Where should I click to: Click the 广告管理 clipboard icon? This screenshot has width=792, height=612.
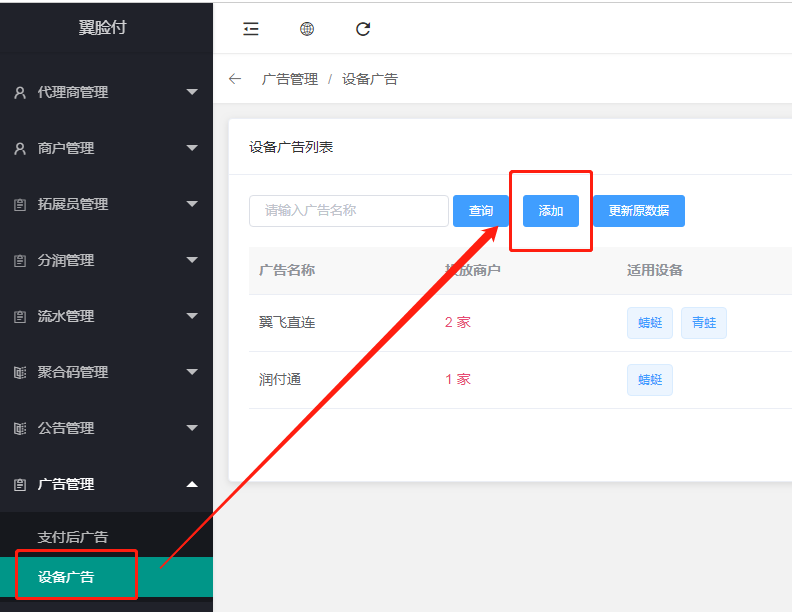click(20, 485)
